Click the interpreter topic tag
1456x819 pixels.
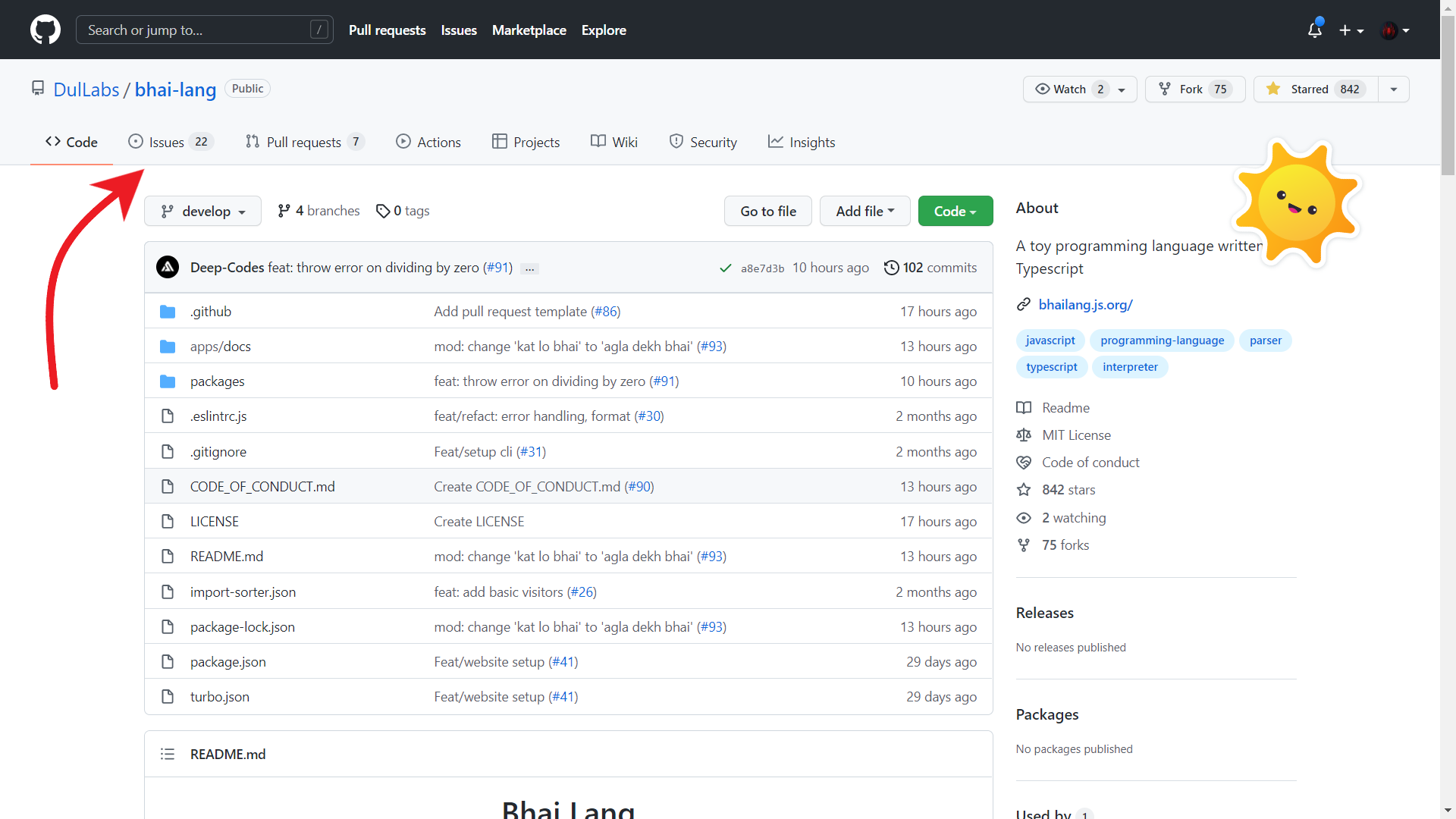click(x=1130, y=367)
